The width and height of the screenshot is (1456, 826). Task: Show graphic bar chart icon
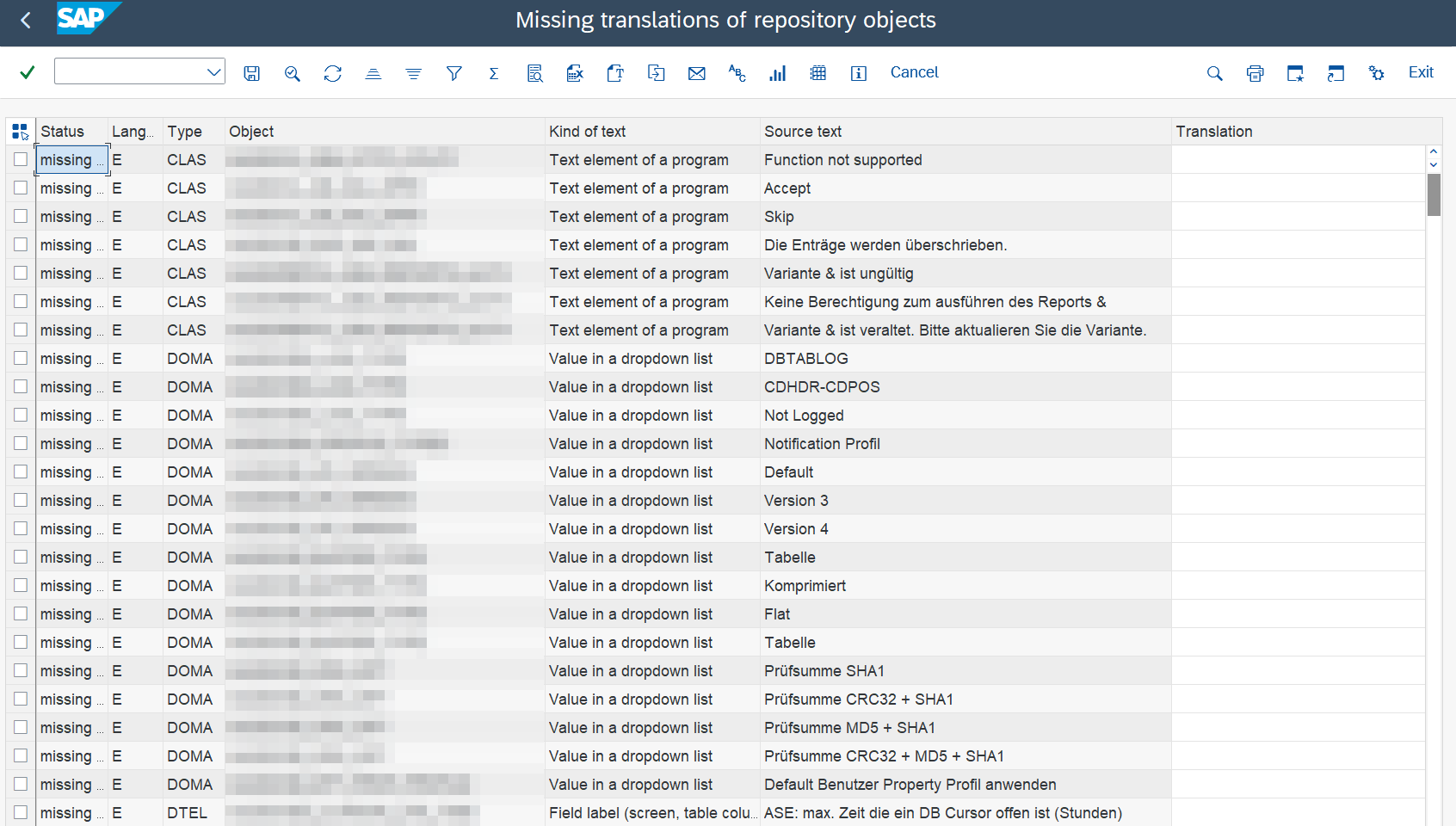[x=778, y=73]
